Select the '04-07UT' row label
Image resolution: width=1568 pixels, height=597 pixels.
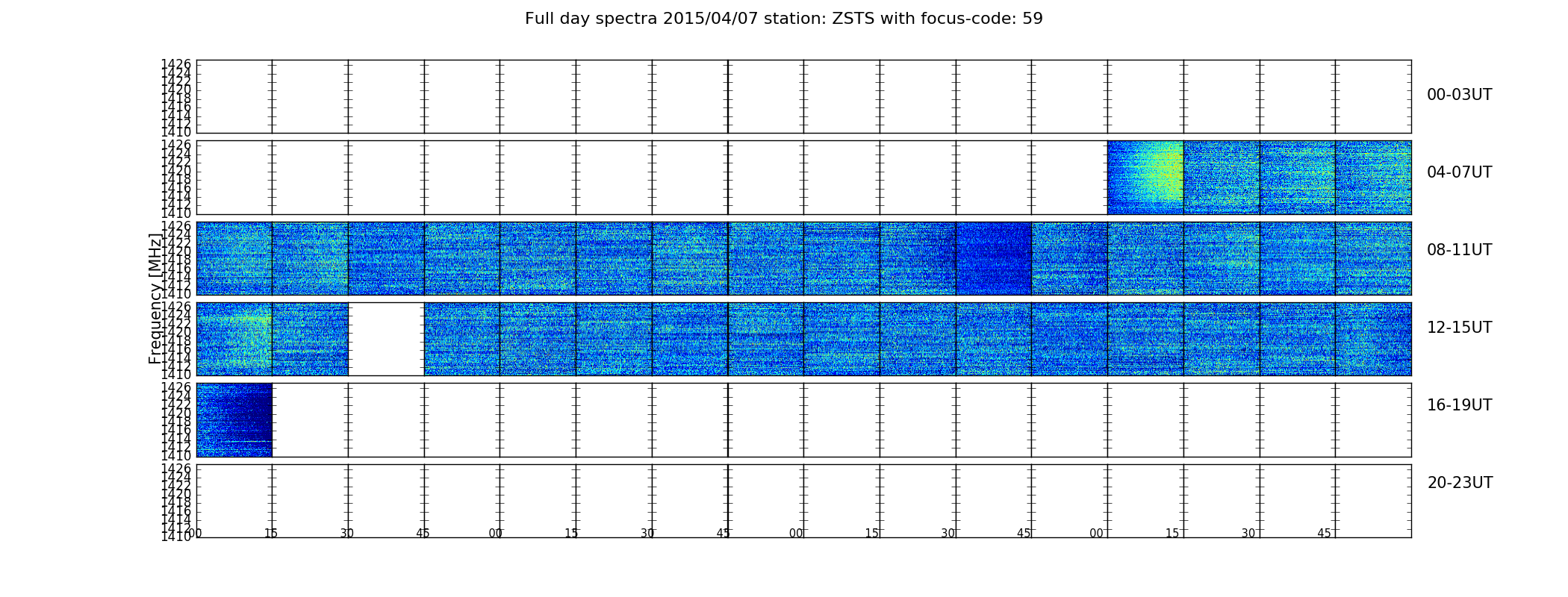point(1459,172)
